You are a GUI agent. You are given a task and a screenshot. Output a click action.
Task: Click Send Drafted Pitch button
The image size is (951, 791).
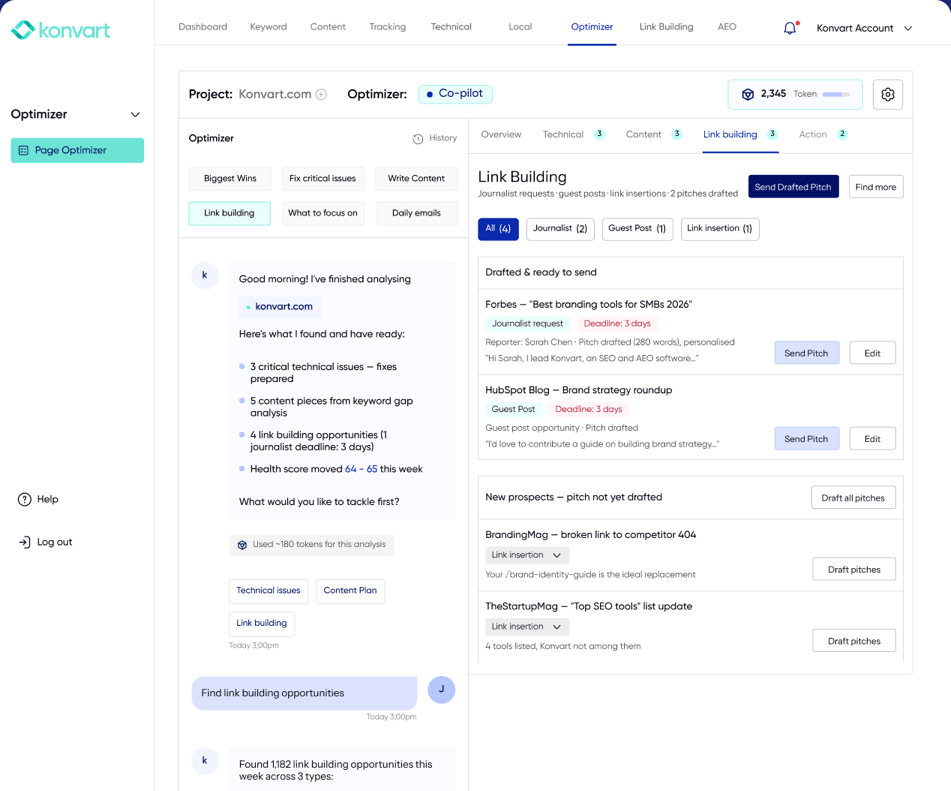(793, 187)
